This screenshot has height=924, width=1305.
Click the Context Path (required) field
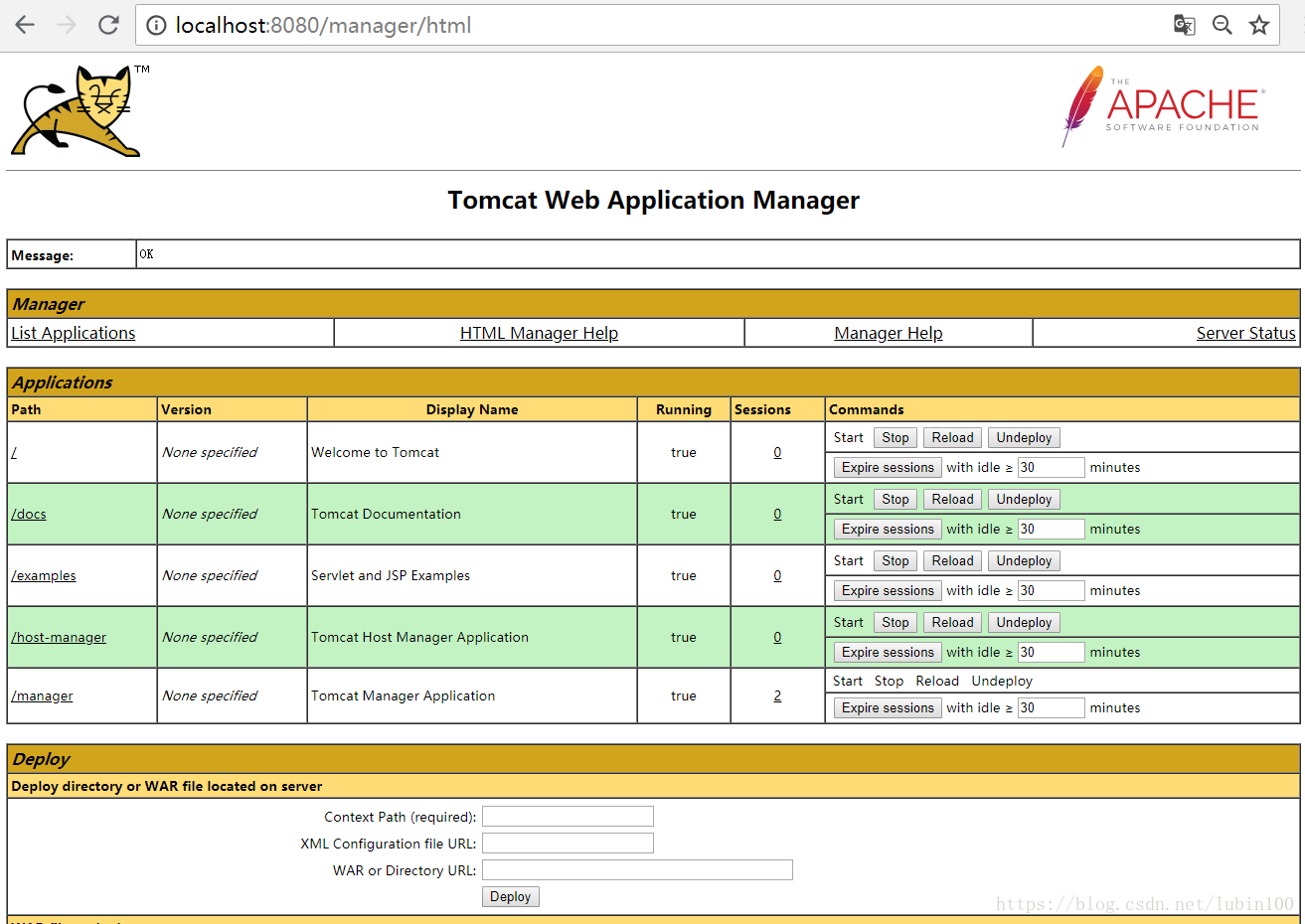(x=568, y=817)
